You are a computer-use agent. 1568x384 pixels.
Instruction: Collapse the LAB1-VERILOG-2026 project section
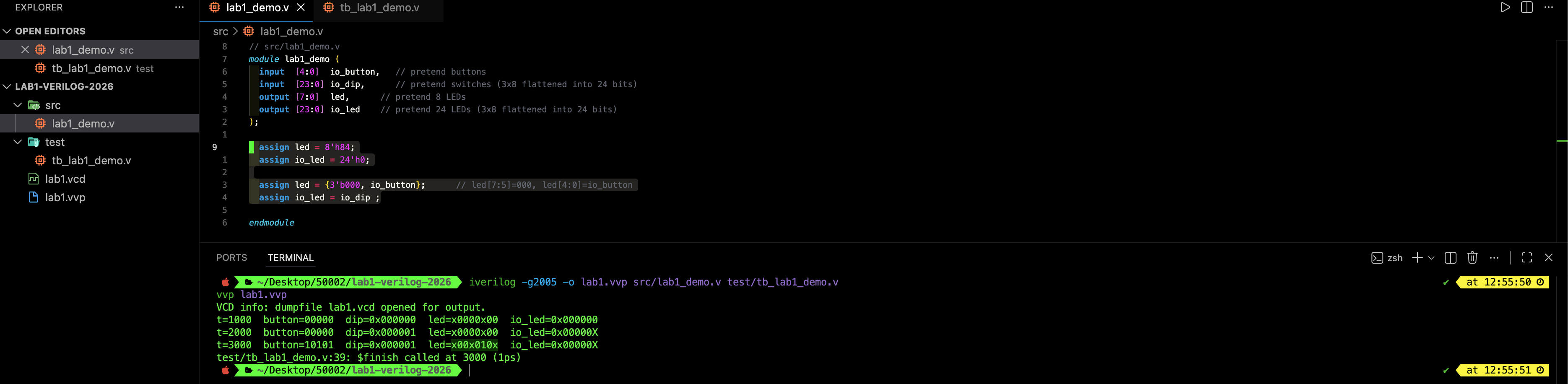click(x=7, y=86)
